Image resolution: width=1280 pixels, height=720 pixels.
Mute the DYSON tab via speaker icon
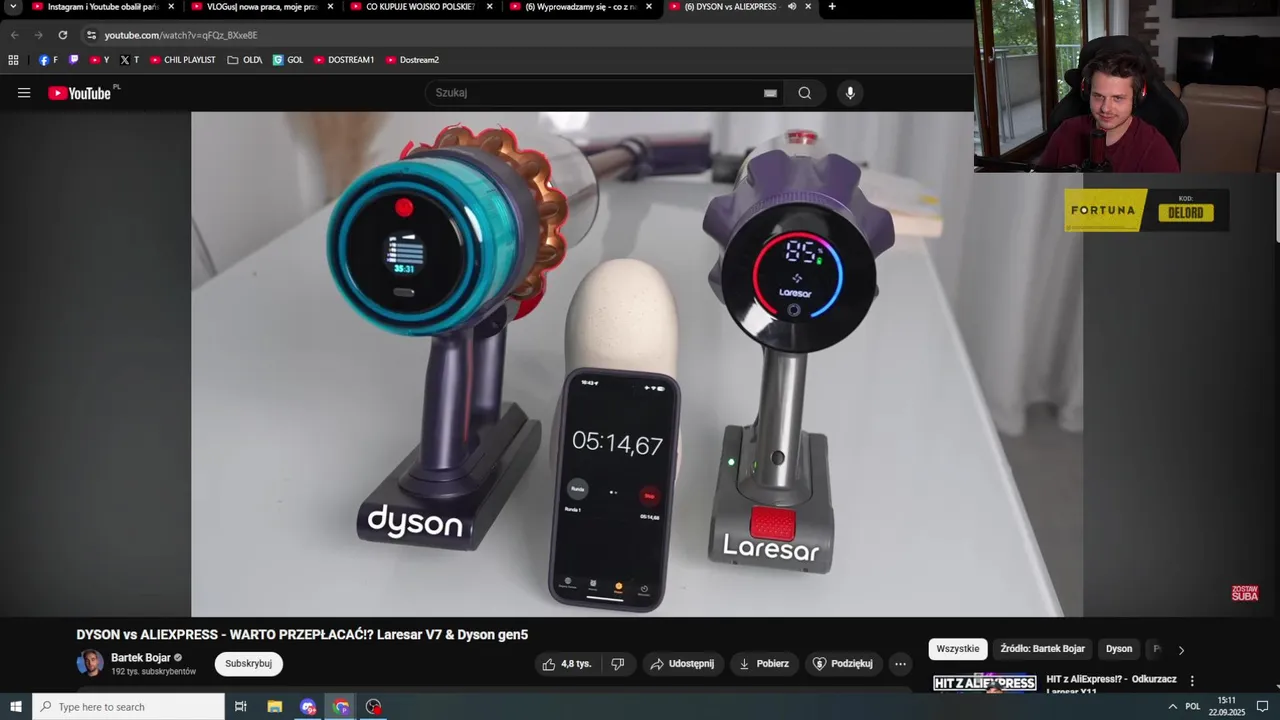tap(791, 7)
